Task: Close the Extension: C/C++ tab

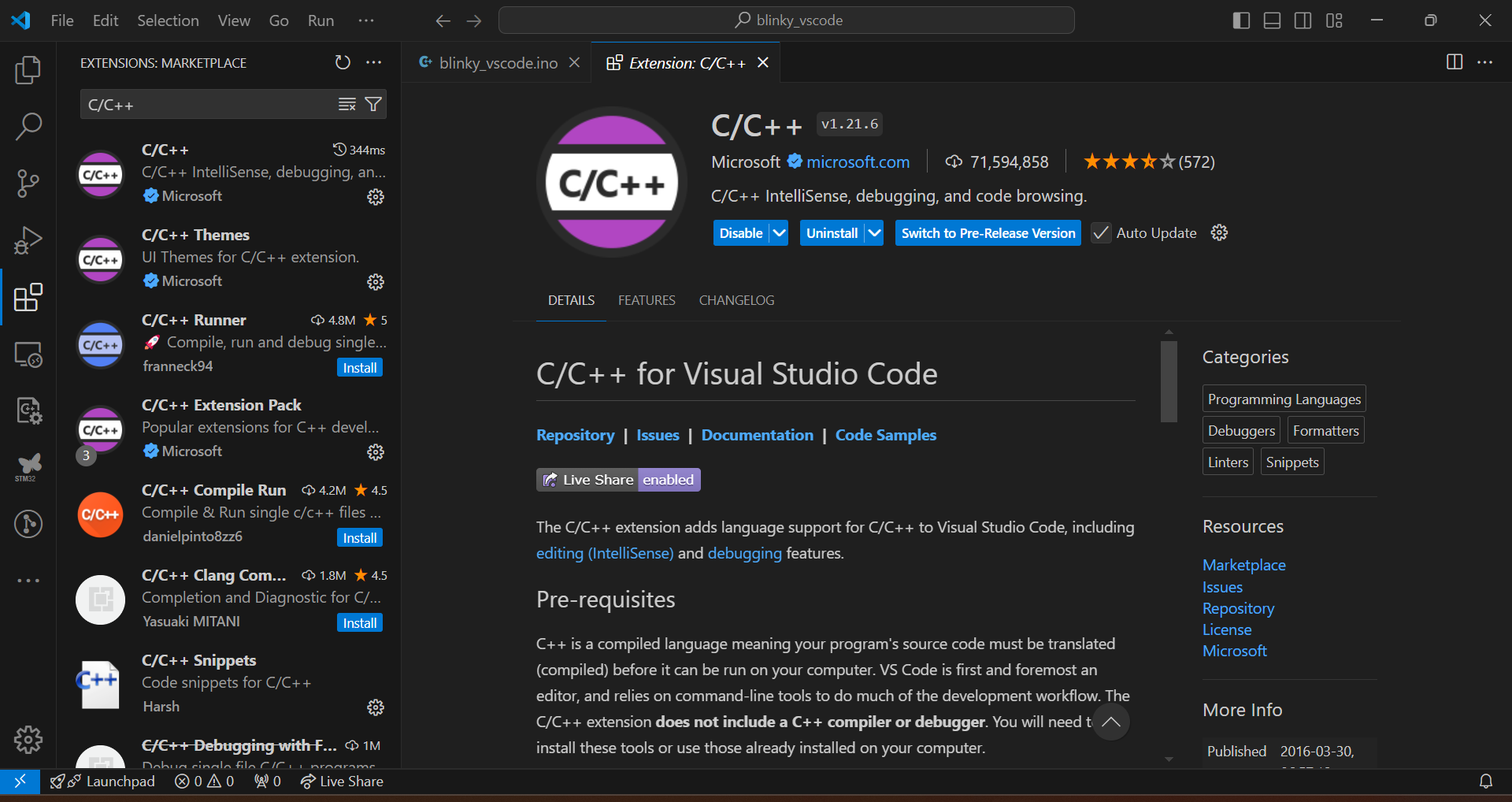Action: click(x=762, y=62)
